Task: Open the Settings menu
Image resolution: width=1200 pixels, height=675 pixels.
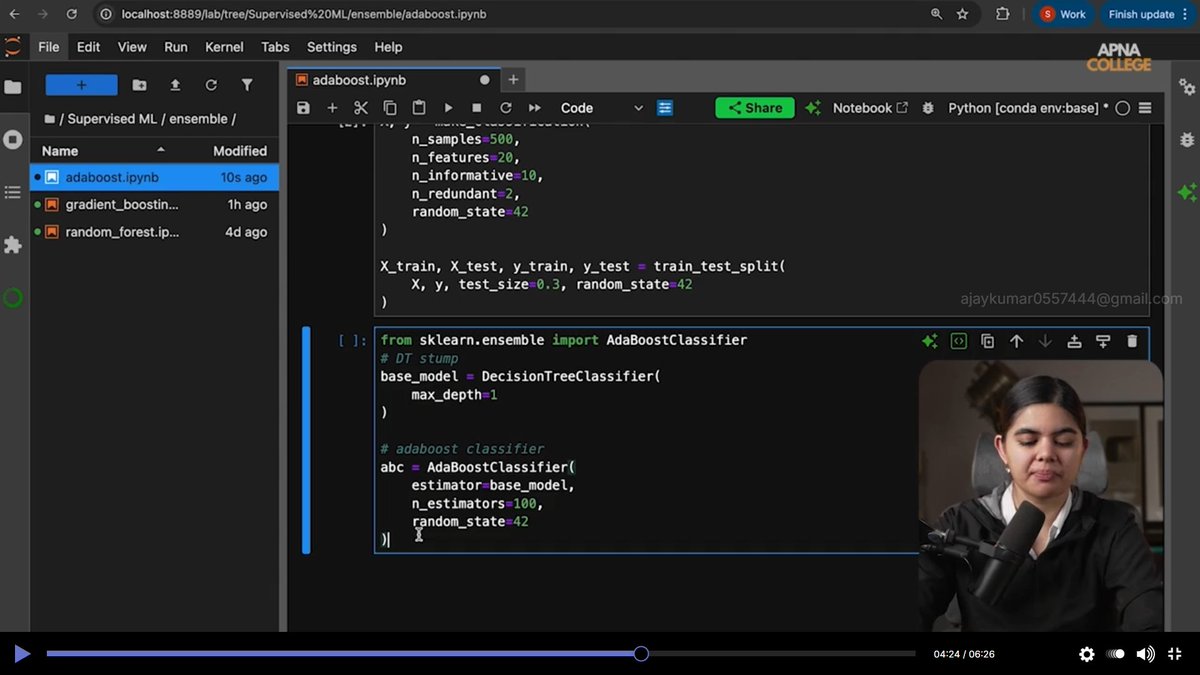Action: click(x=332, y=47)
